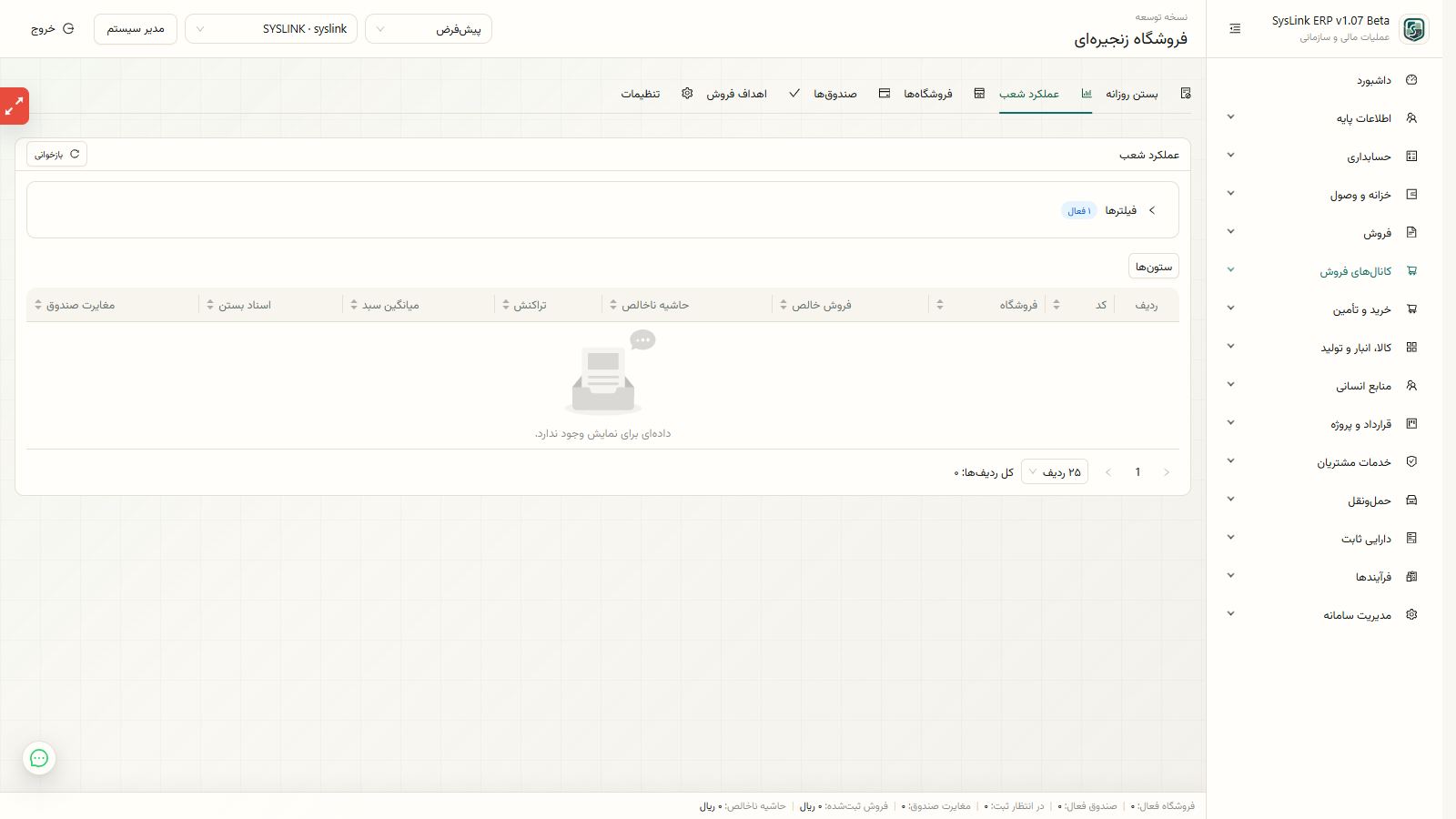
Task: Click the خدمات مشتریان shield icon
Action: [x=1411, y=462]
